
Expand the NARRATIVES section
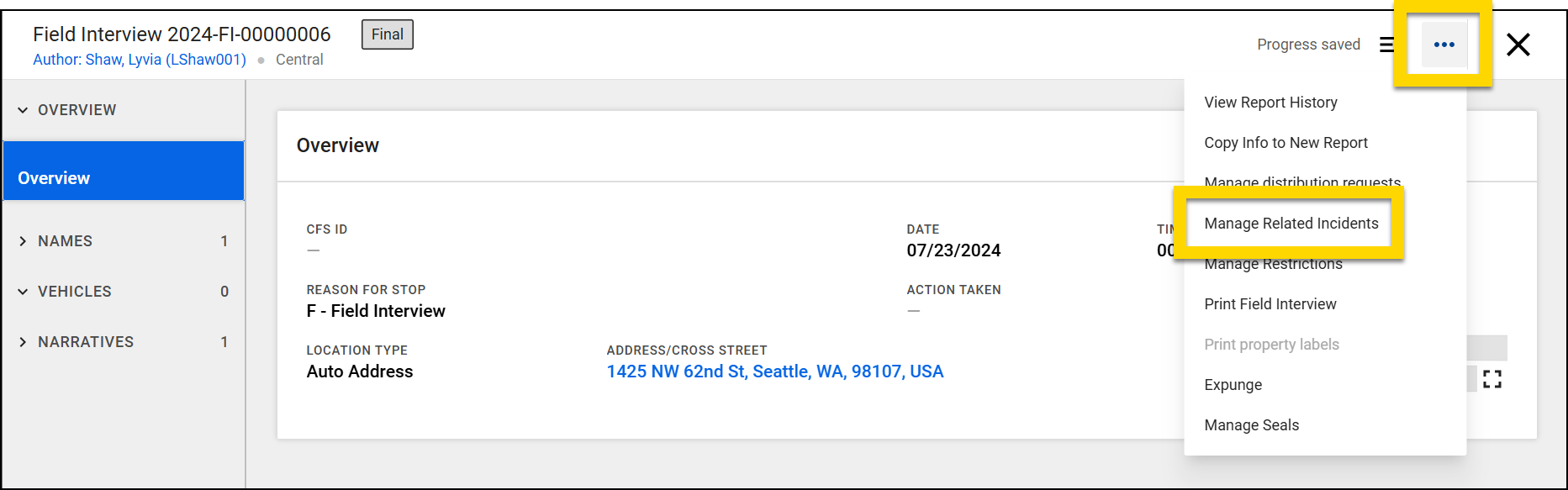pyautogui.click(x=24, y=342)
